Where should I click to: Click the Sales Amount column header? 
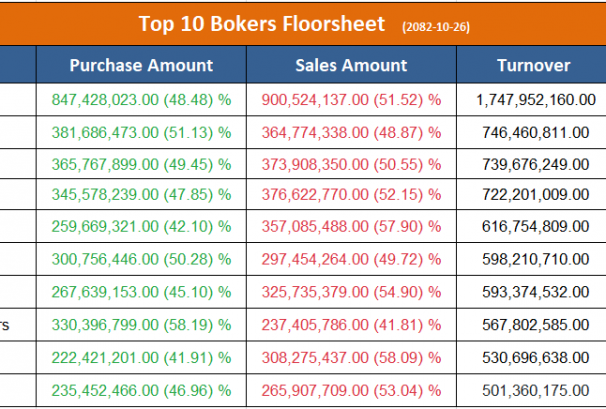click(351, 66)
